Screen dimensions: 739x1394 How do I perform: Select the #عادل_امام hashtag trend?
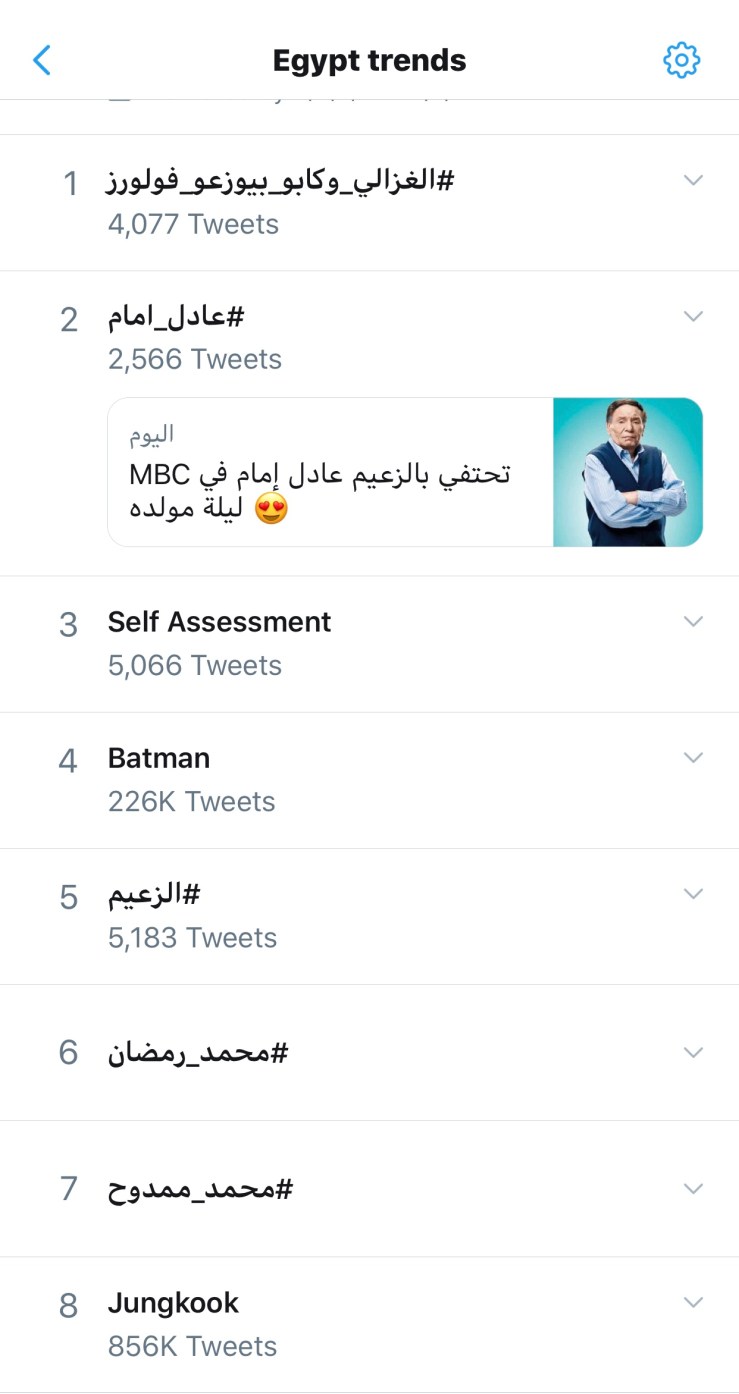coord(176,318)
